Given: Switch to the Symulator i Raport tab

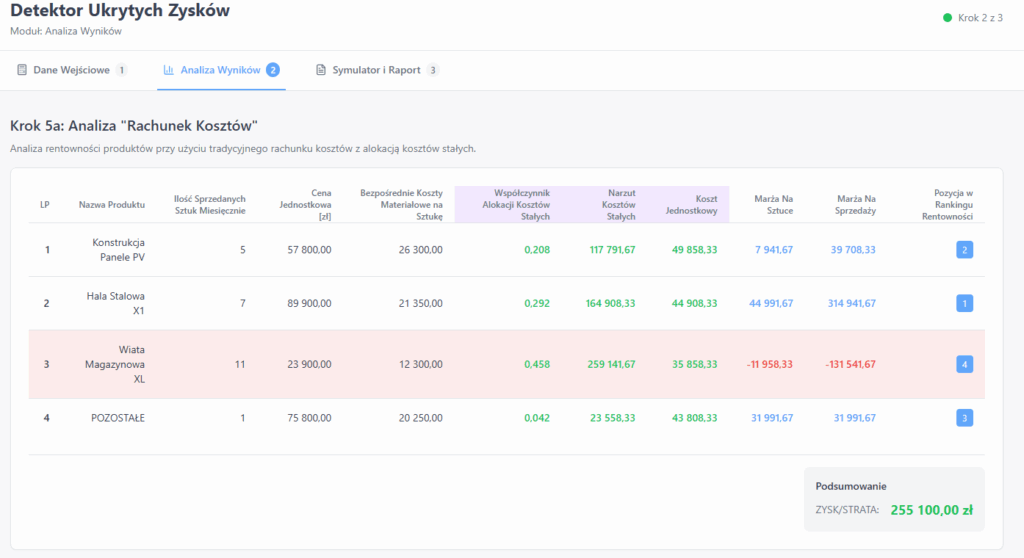Looking at the screenshot, I should pos(378,70).
